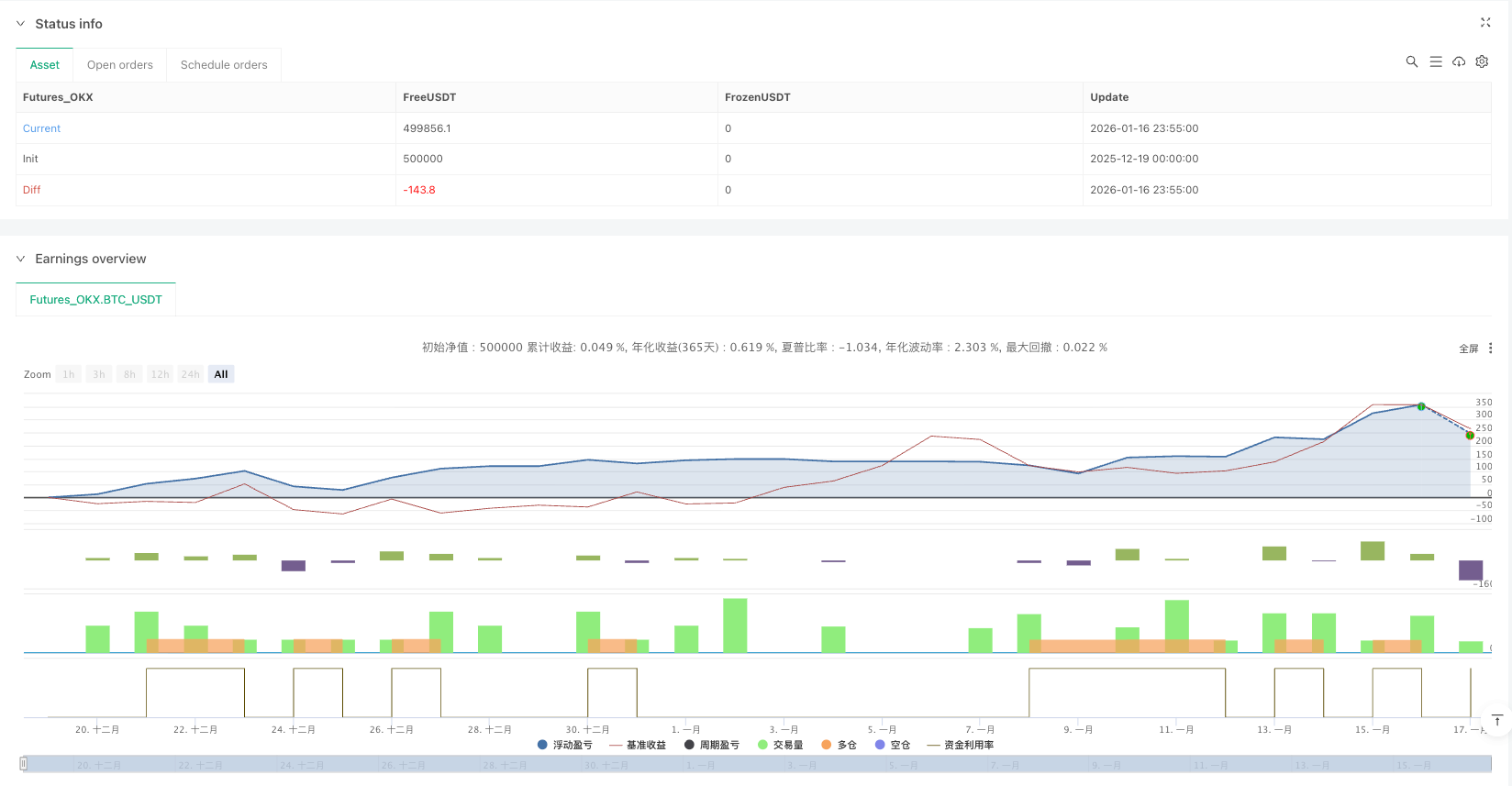Open the chart three-dot menu icon
1512x786 pixels.
(x=1490, y=349)
